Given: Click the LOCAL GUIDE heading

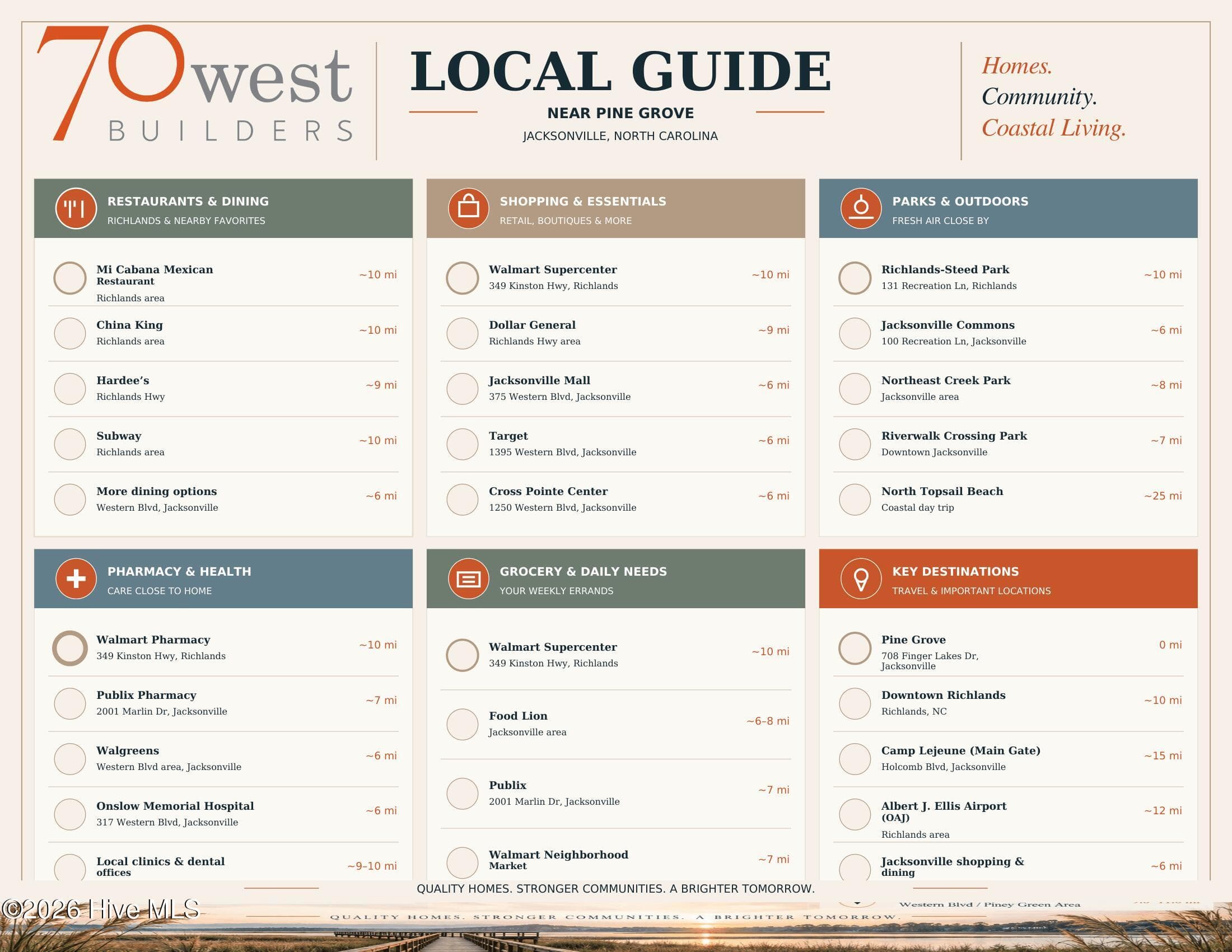Looking at the screenshot, I should (620, 71).
